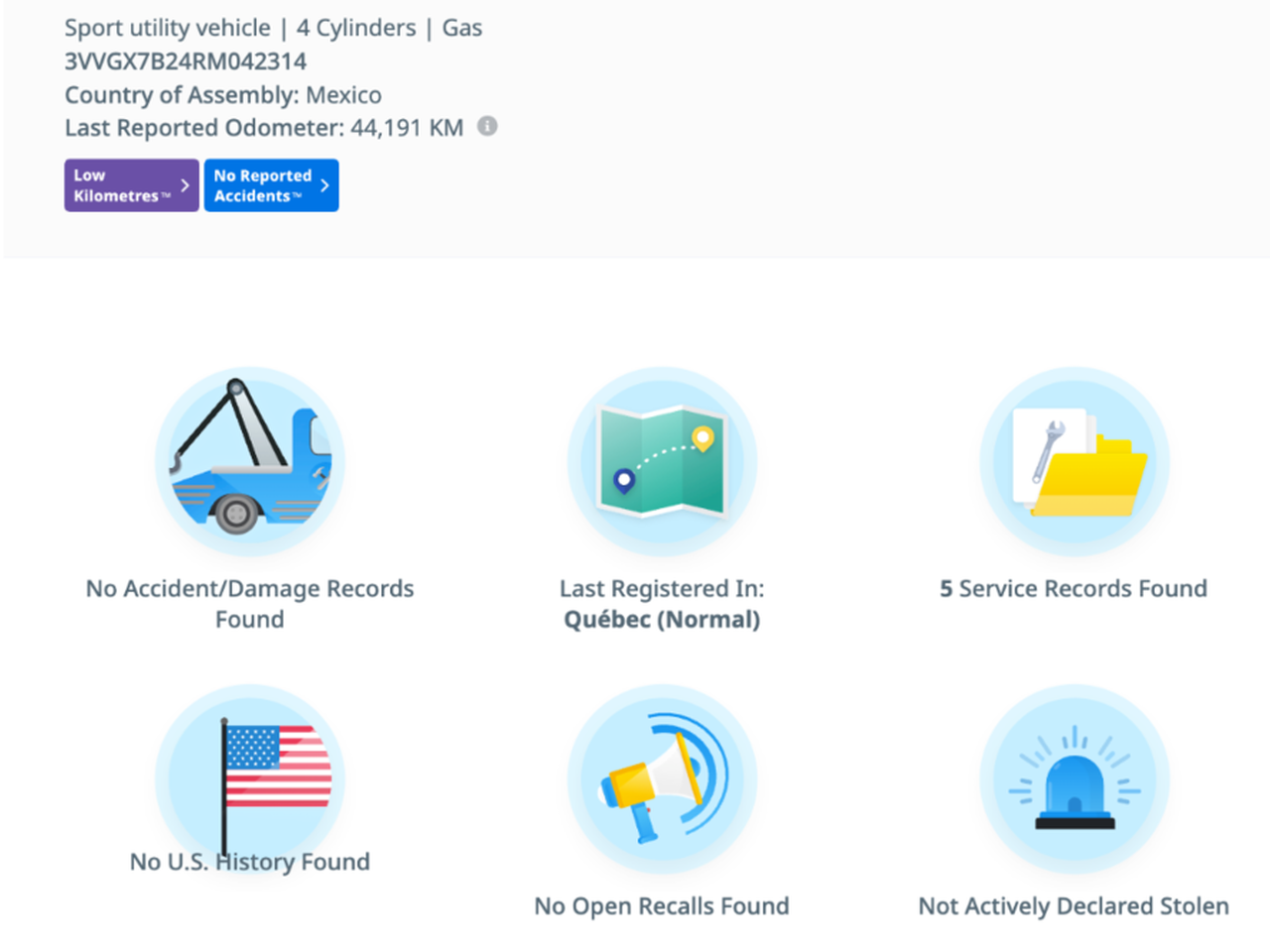Click the Last Reported Odometer text
This screenshot has height=952, width=1270.
pos(263,128)
